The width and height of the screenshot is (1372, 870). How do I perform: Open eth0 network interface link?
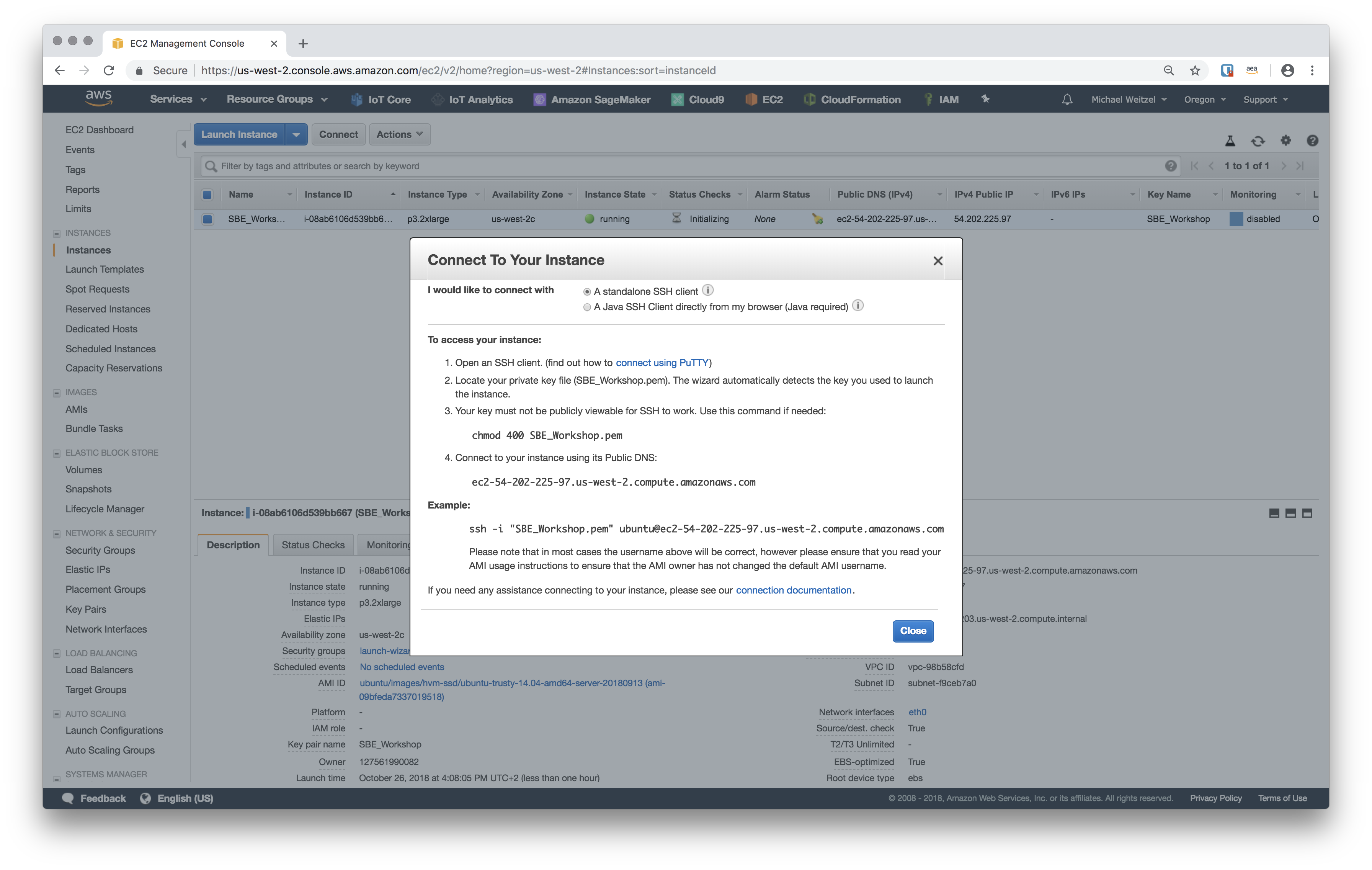tap(917, 712)
